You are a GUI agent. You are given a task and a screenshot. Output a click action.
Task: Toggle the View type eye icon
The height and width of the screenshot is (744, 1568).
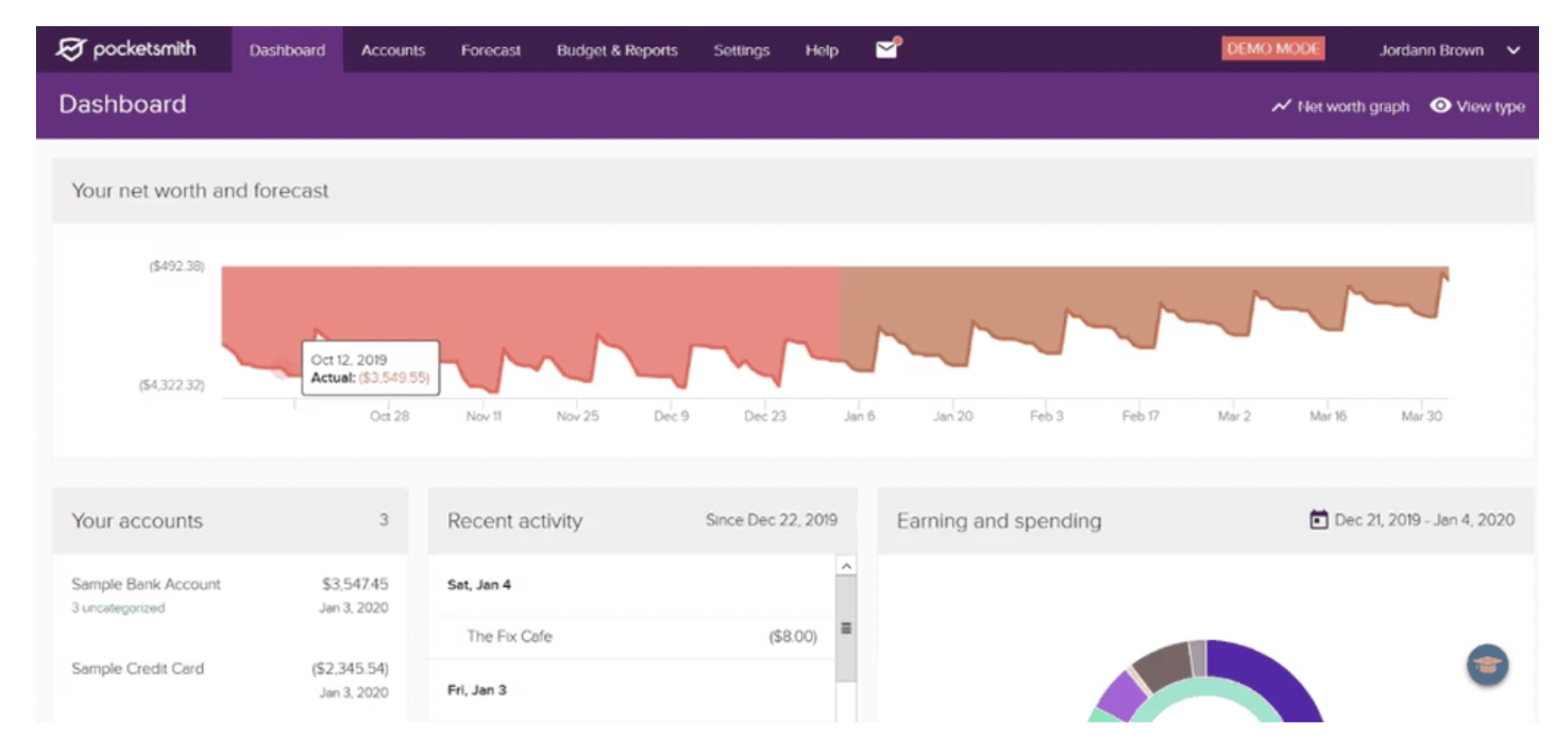[1441, 106]
